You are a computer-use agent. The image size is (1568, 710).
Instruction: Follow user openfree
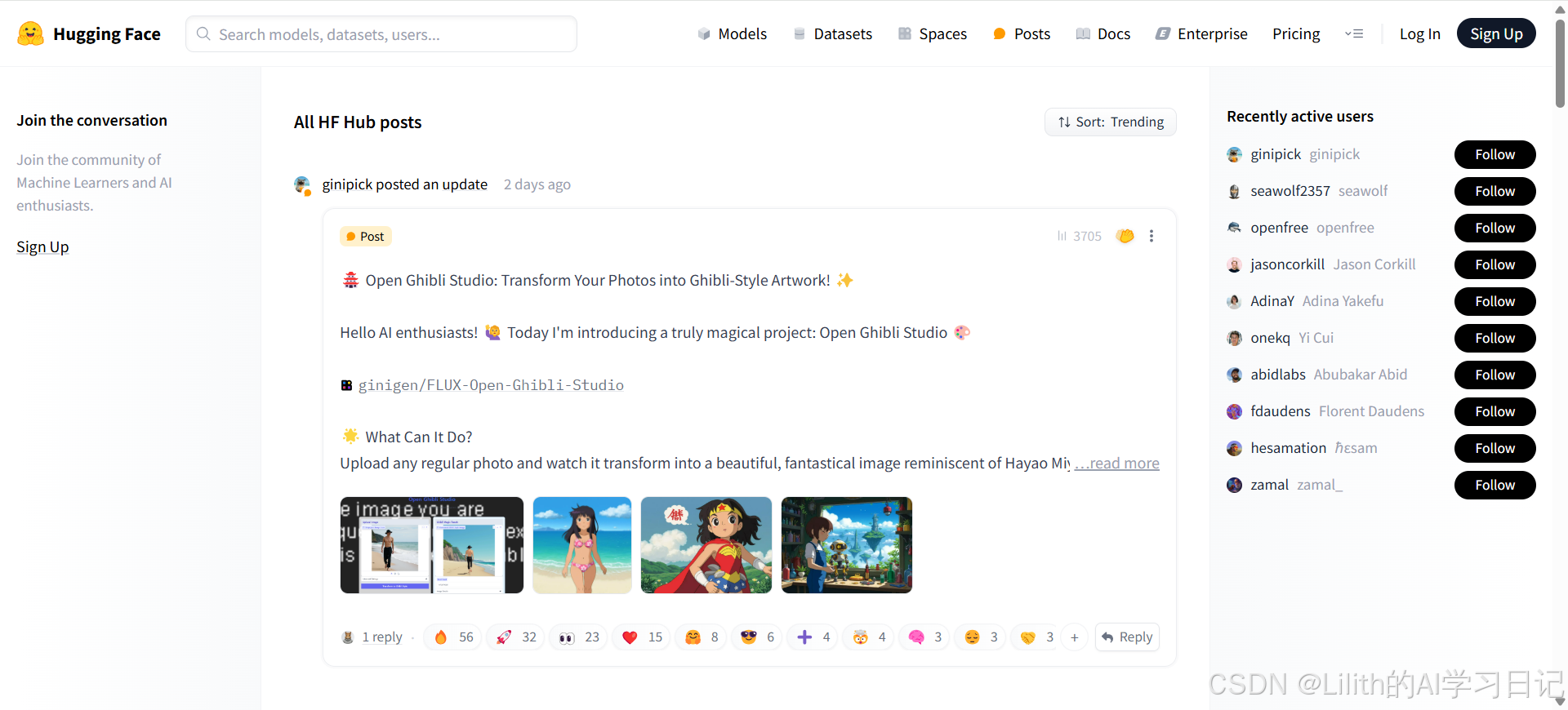(1494, 228)
